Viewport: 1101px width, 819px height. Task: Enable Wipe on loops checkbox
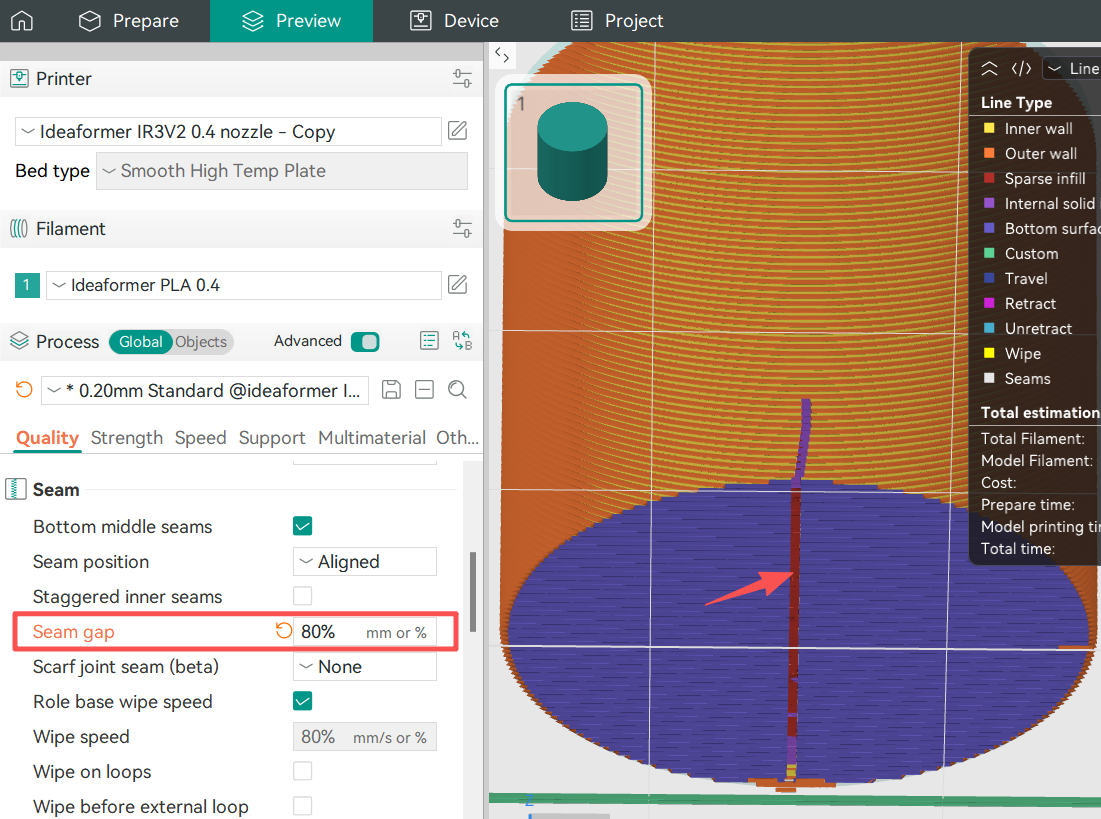pos(303,771)
